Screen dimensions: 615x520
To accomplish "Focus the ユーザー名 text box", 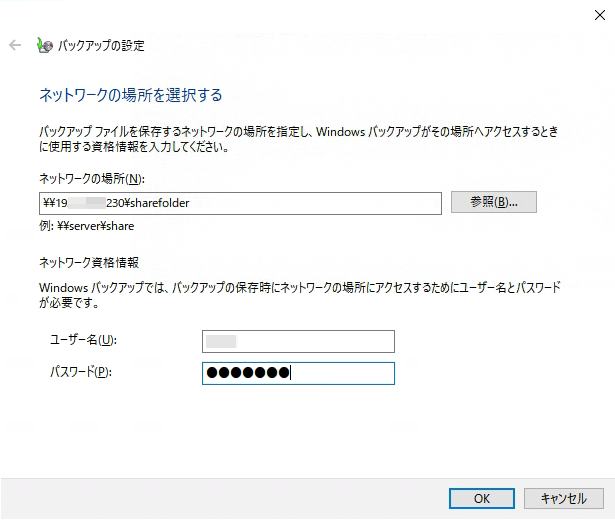I will (x=298, y=341).
